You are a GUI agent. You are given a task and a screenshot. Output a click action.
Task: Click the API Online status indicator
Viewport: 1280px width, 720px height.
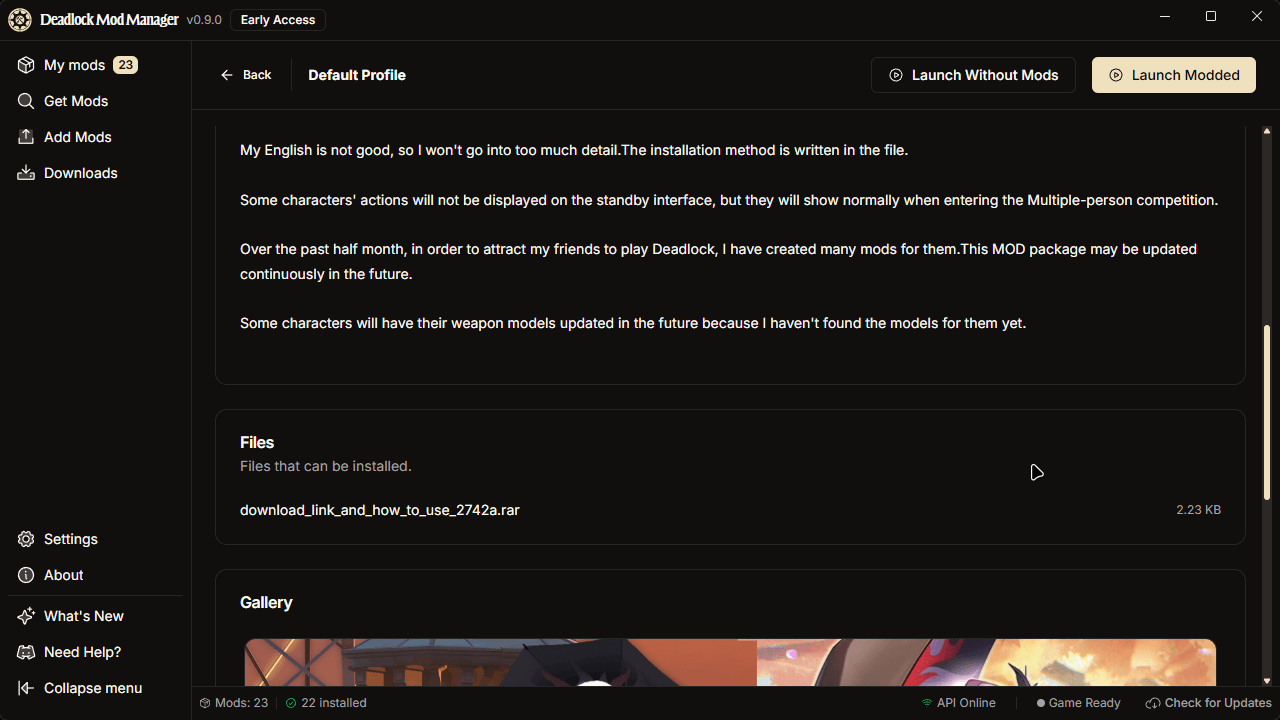(958, 703)
